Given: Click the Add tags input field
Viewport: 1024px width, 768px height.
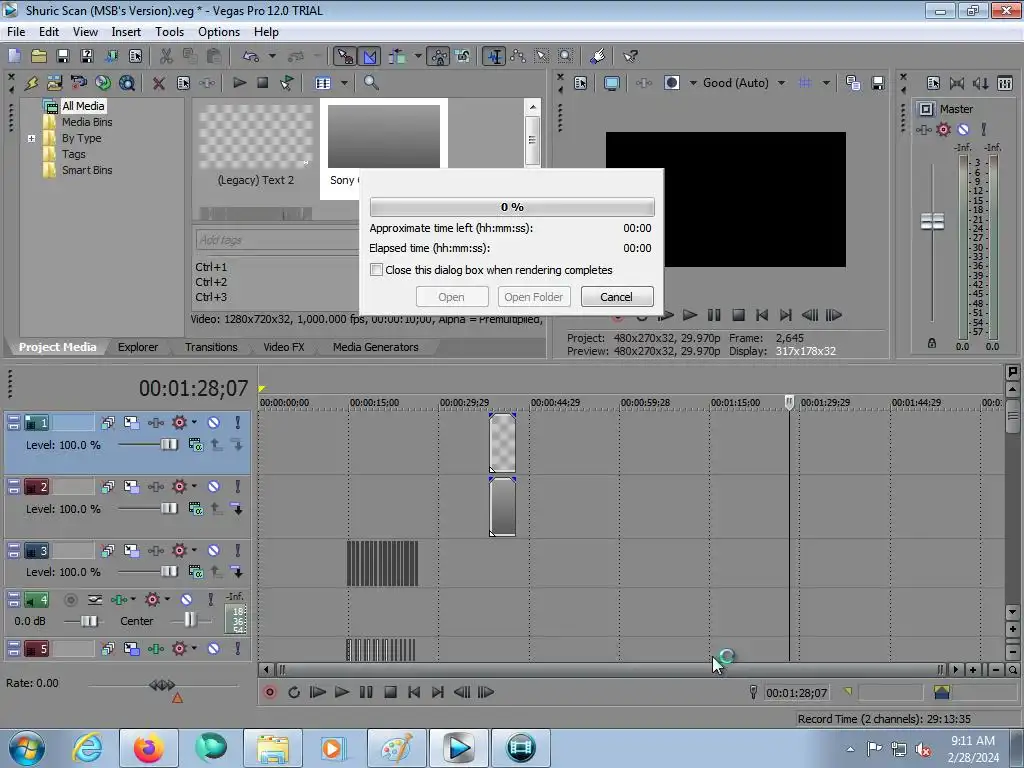Looking at the screenshot, I should 276,240.
